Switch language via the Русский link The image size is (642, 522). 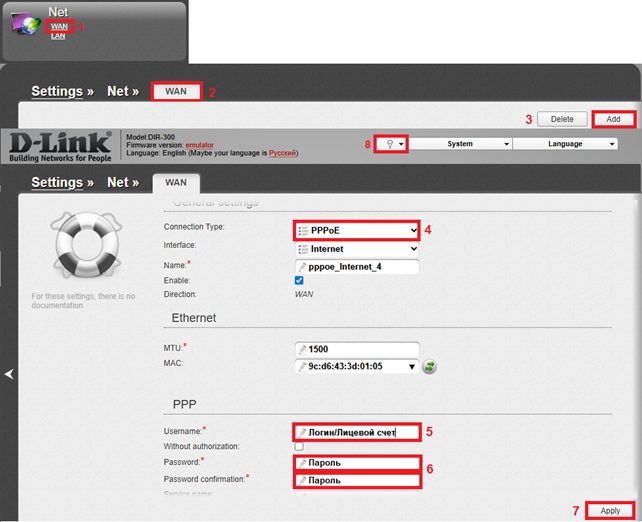point(283,153)
